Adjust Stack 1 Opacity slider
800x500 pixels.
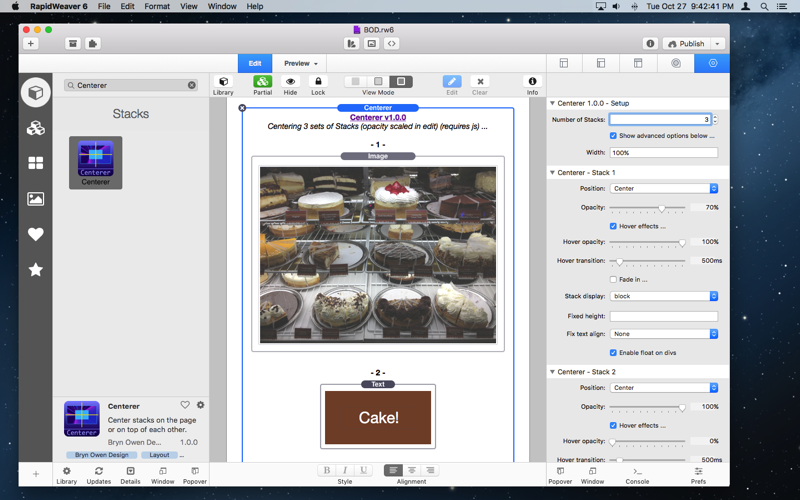click(x=662, y=208)
